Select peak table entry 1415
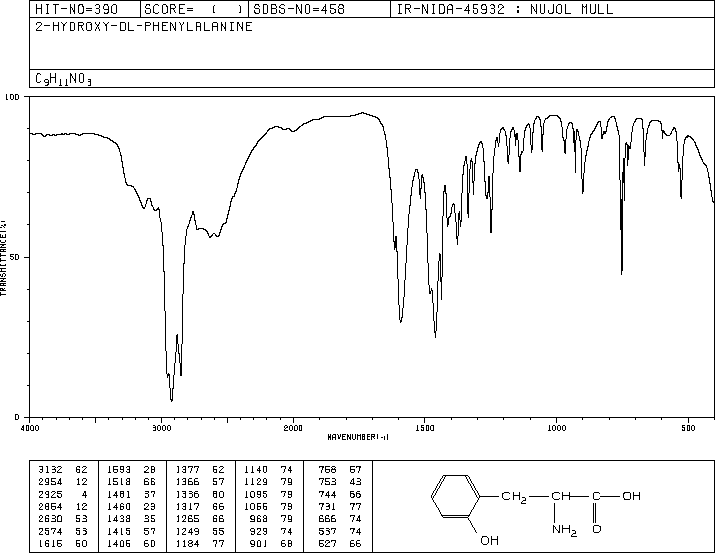This screenshot has width=715, height=553. pyautogui.click(x=119, y=531)
